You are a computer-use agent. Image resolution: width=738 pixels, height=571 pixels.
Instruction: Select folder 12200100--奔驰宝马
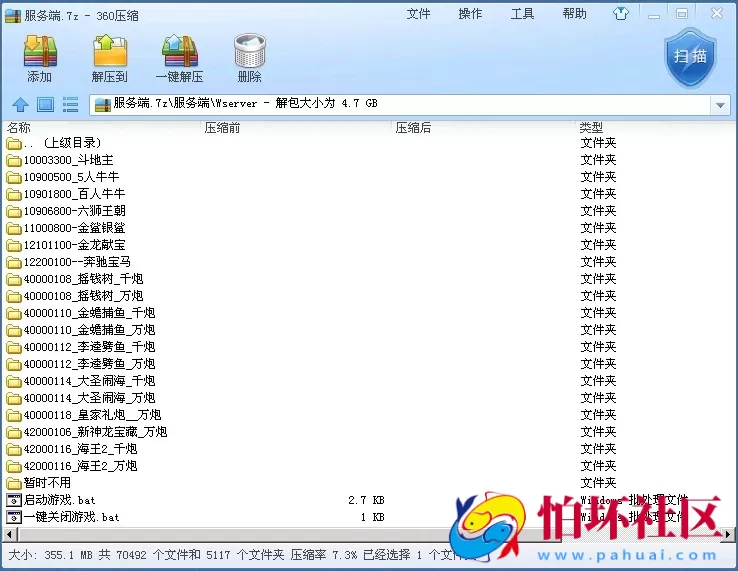pyautogui.click(x=69, y=262)
